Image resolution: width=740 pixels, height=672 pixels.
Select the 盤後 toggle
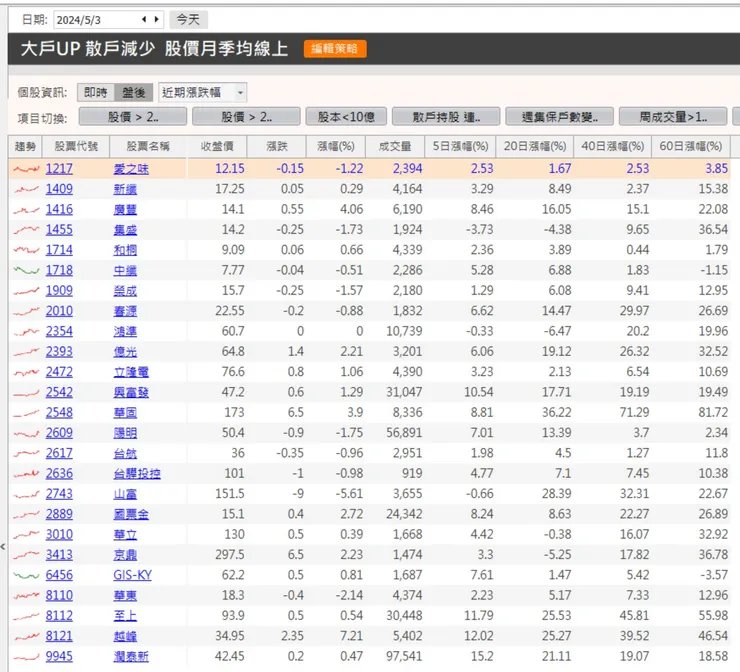tap(134, 92)
